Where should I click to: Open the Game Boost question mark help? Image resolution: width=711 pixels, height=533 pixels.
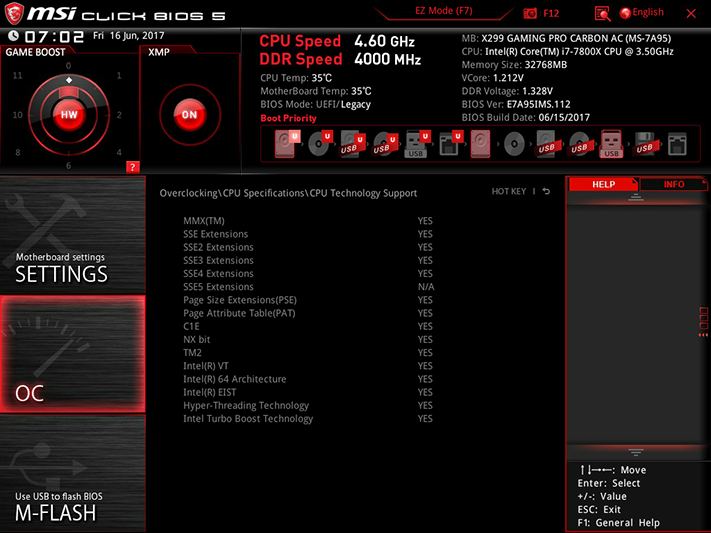132,167
